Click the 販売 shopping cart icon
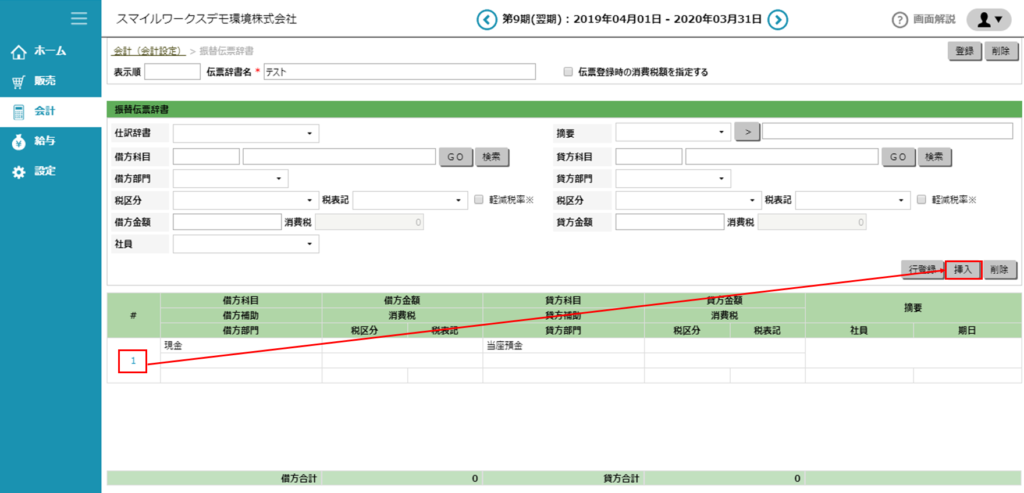Viewport: 1024px width, 493px height. point(18,81)
